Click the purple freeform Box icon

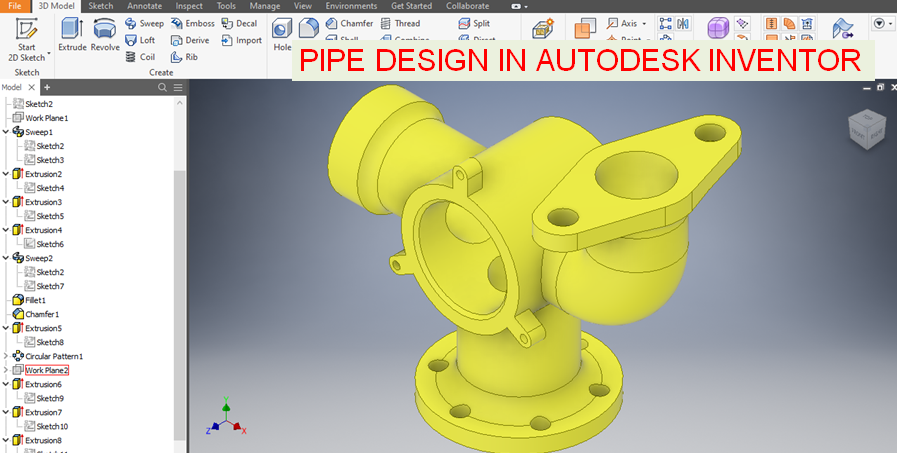(719, 28)
